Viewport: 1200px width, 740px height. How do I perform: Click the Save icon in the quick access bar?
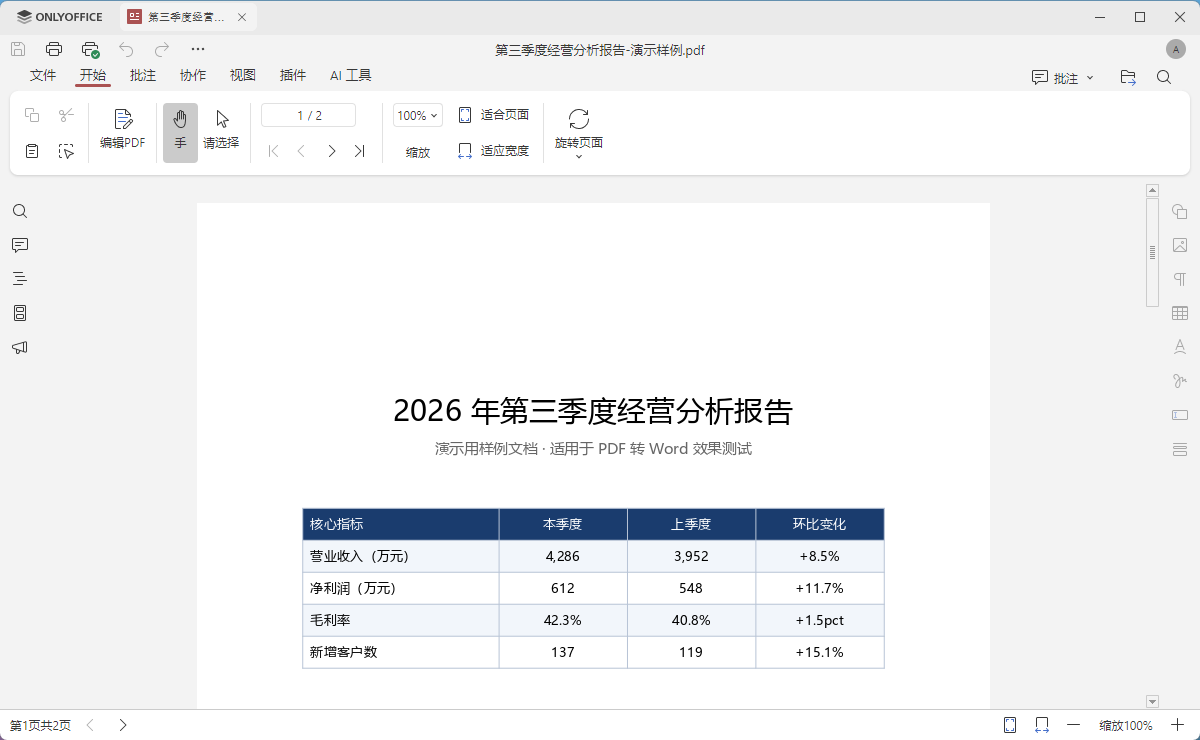point(18,49)
